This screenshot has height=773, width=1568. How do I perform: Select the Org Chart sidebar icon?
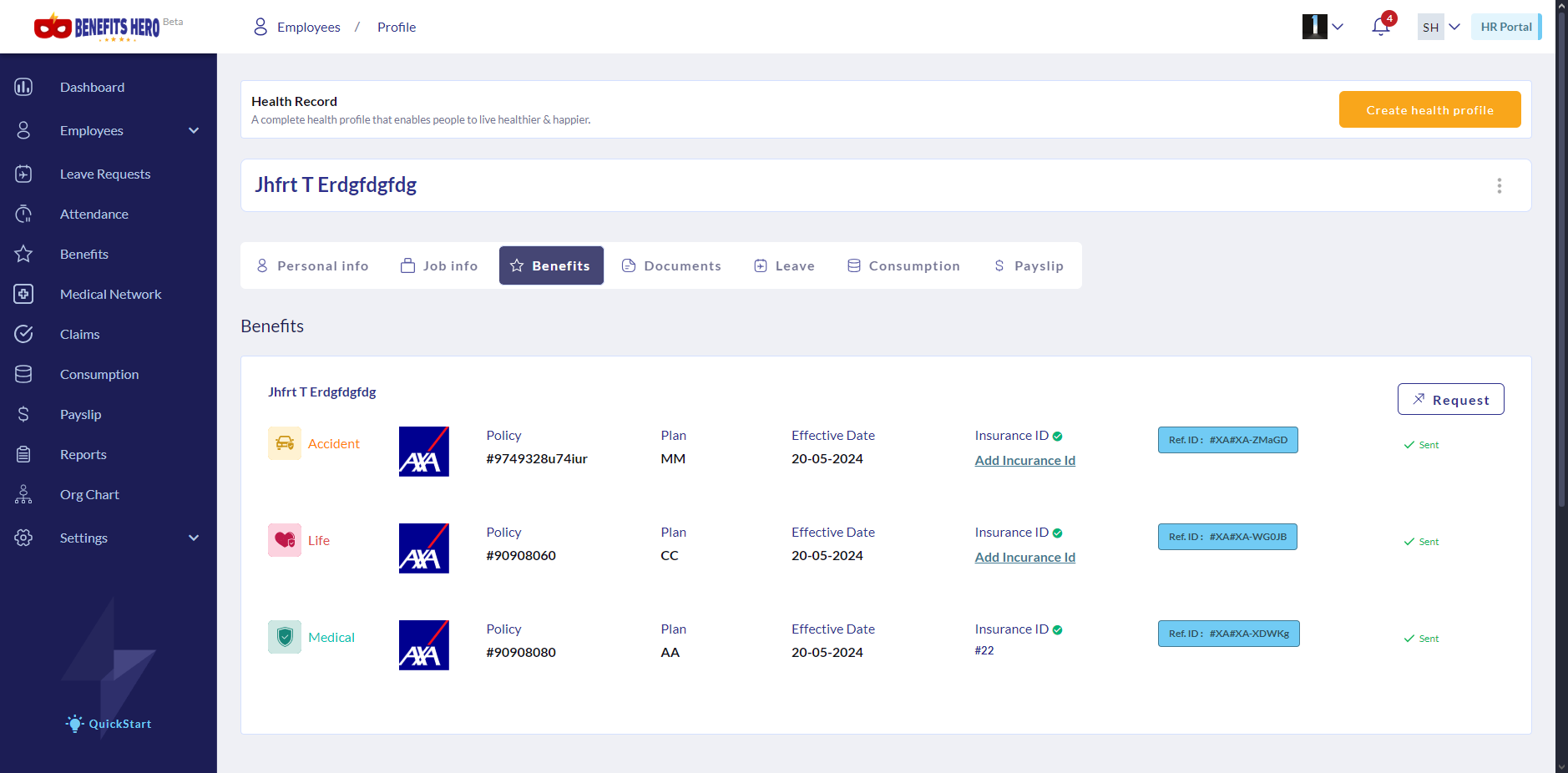pyautogui.click(x=23, y=494)
